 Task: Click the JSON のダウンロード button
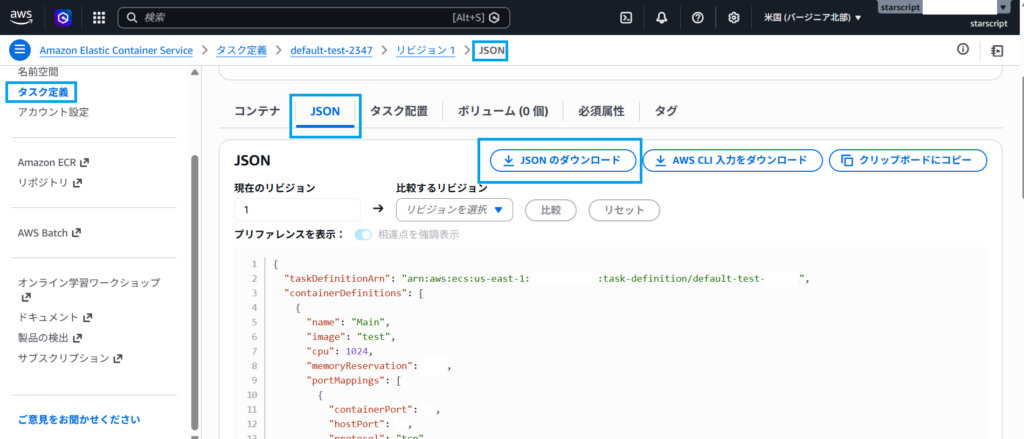click(562, 160)
